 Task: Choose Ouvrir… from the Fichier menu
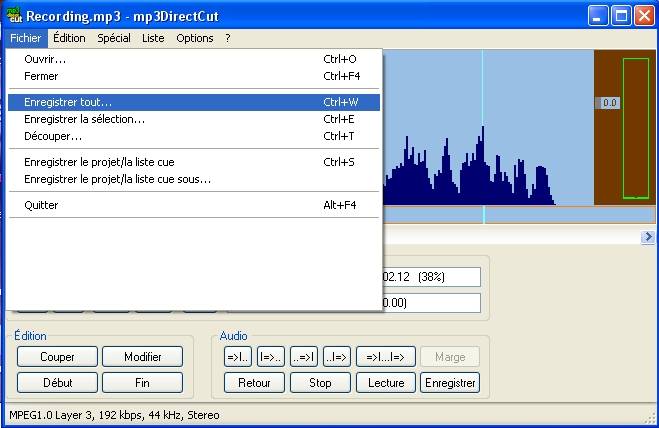pyautogui.click(x=194, y=59)
